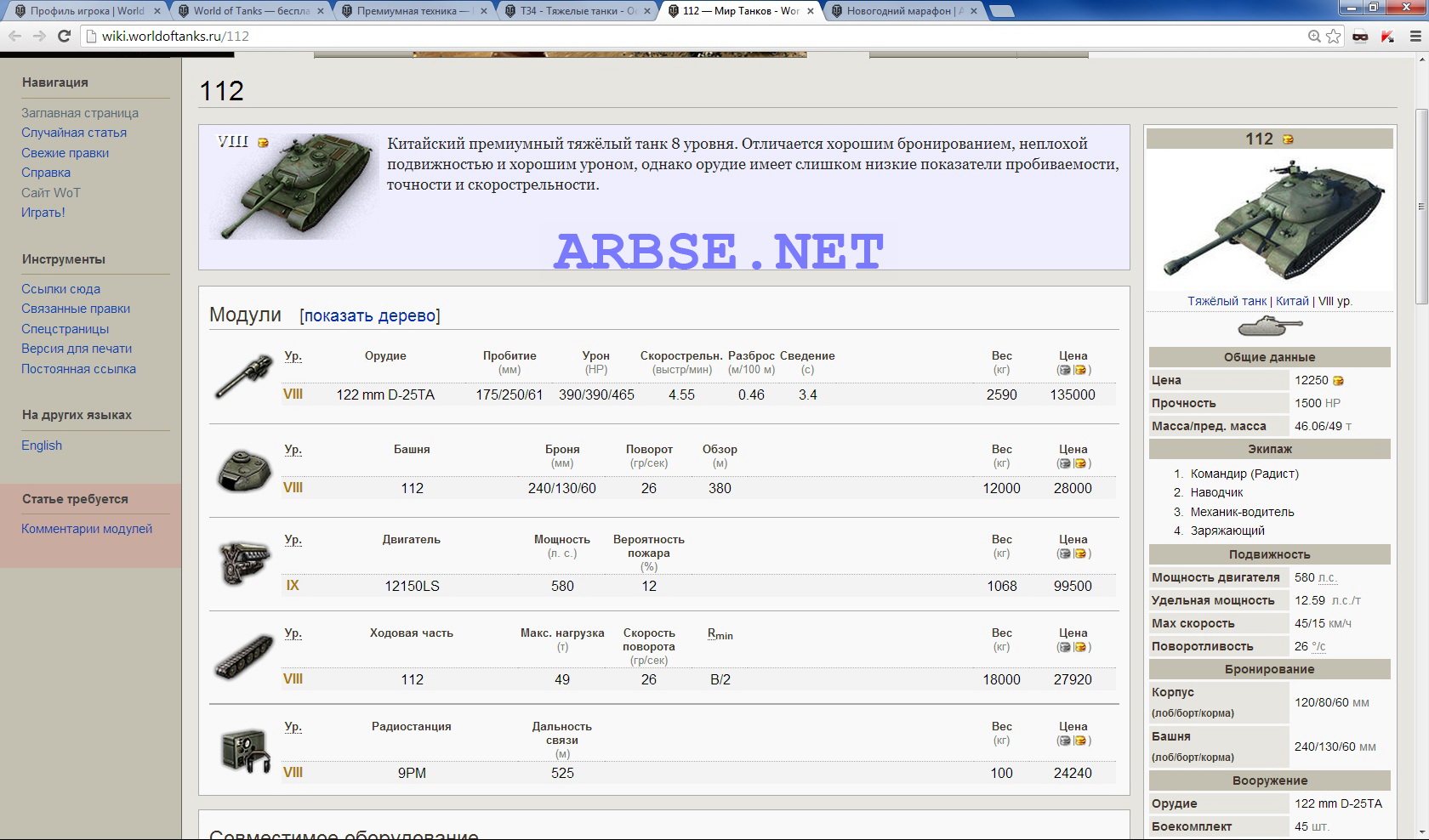Open the 'Тяжёлый танк' link in infobox
Viewport: 1429px width, 840px height.
pyautogui.click(x=1227, y=301)
